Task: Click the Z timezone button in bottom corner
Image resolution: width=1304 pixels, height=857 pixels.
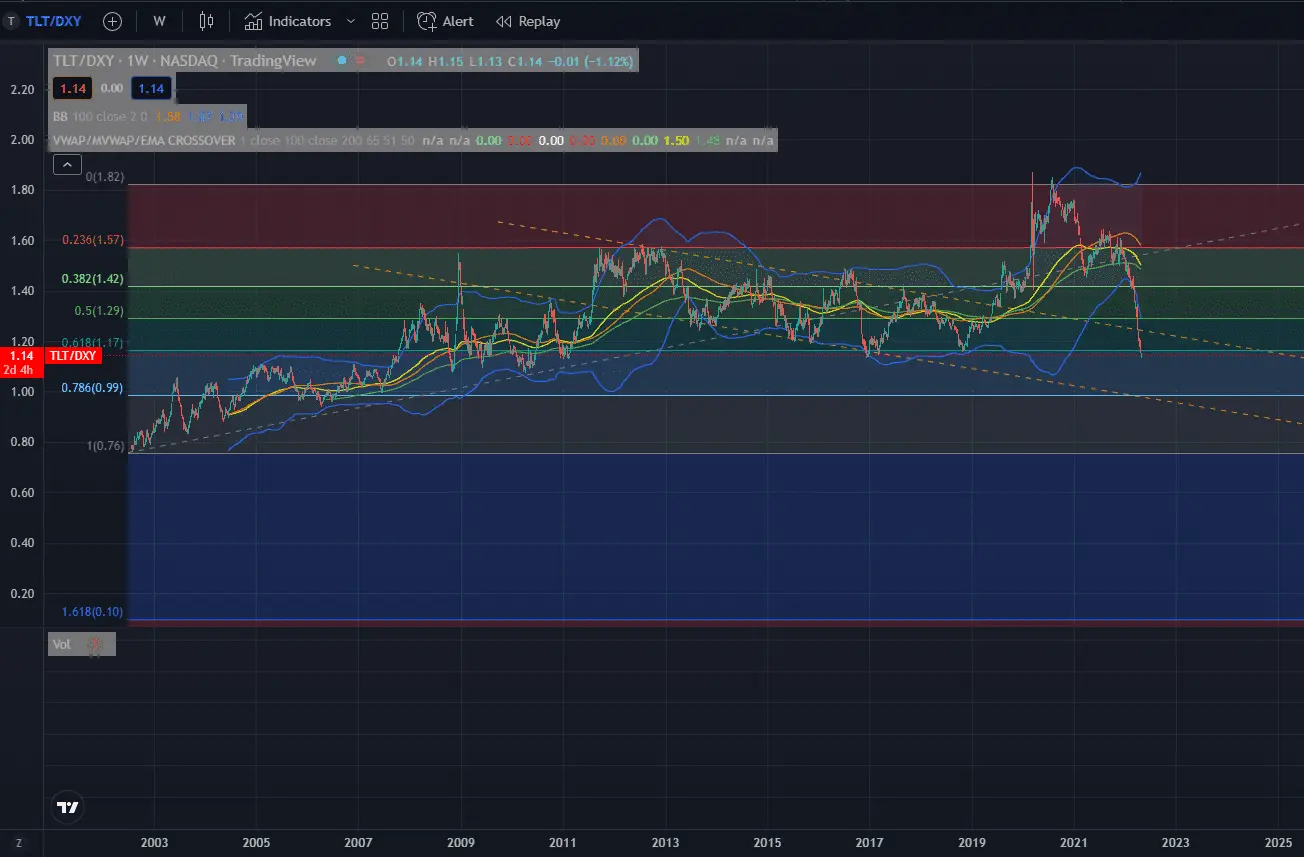Action: pos(18,844)
